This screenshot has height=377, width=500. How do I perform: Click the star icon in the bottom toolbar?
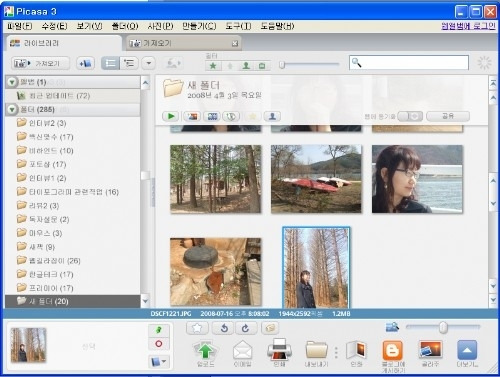197,328
